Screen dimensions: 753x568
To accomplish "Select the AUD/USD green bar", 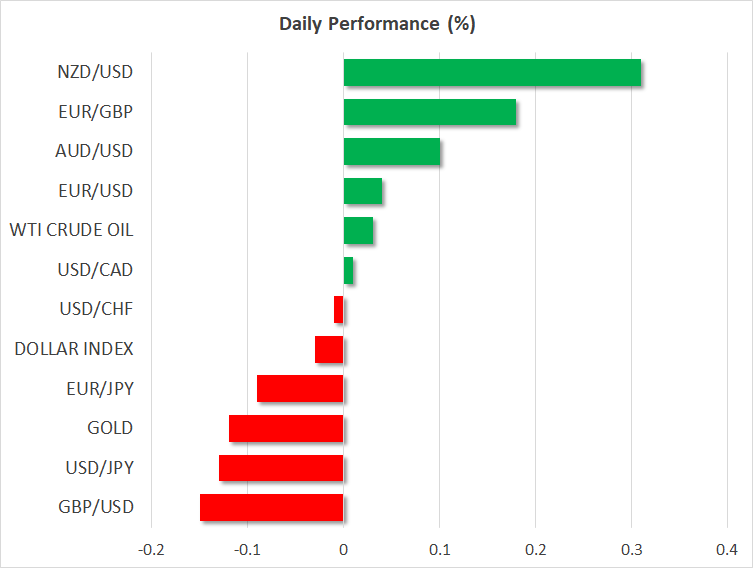I will point(391,151).
